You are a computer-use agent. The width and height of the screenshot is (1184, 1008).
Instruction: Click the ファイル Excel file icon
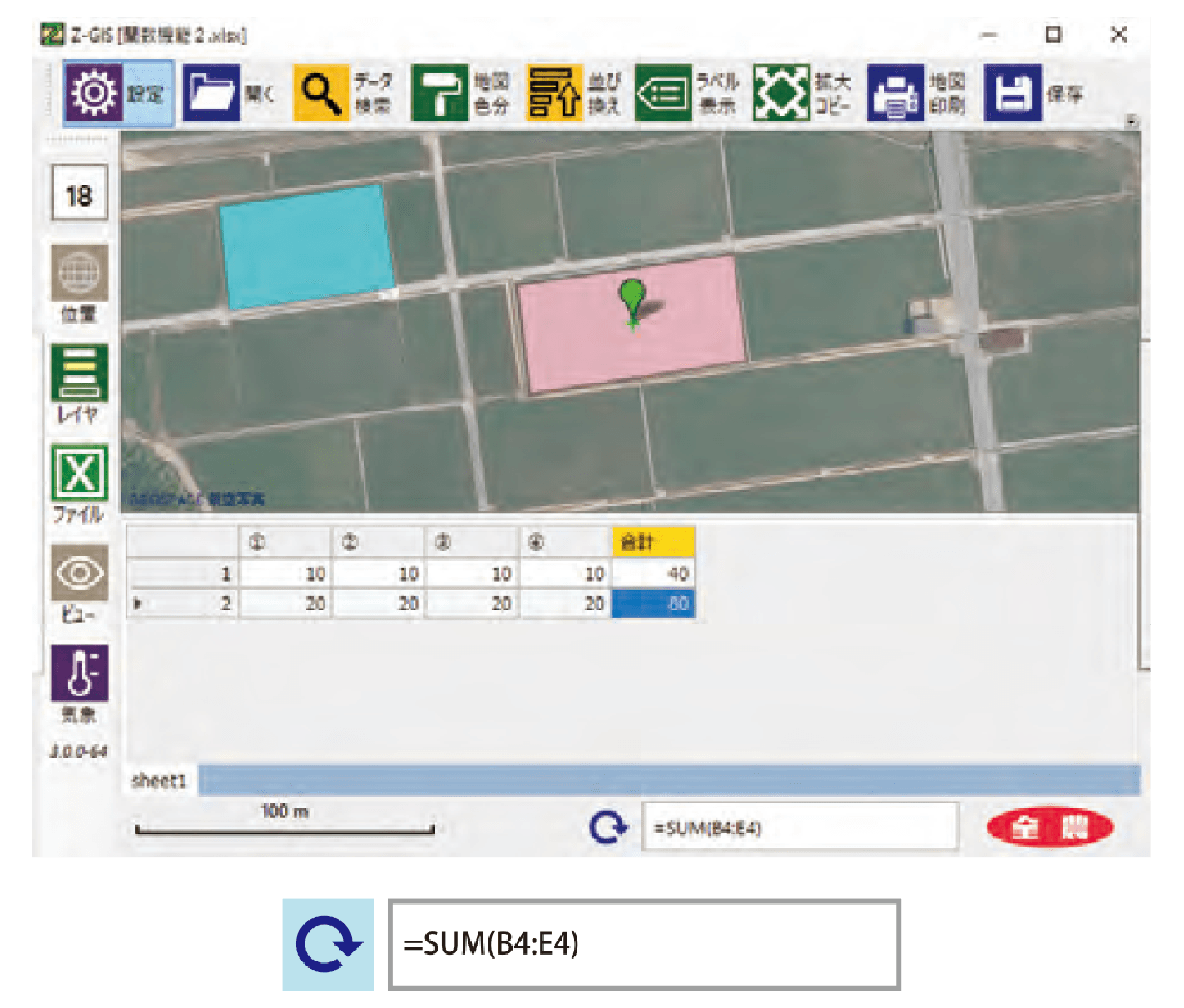[80, 472]
